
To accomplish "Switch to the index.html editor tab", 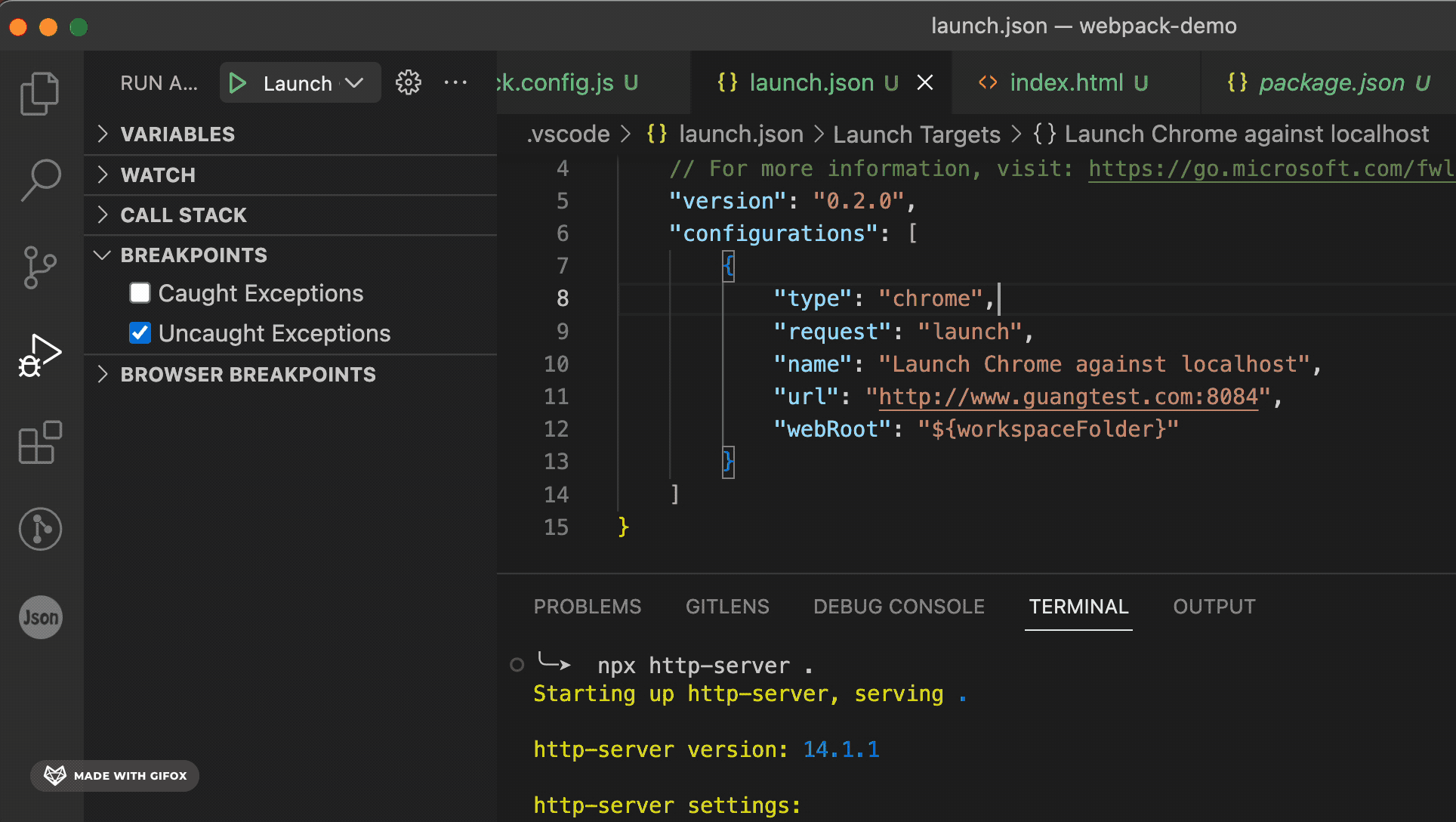I will 1066,82.
